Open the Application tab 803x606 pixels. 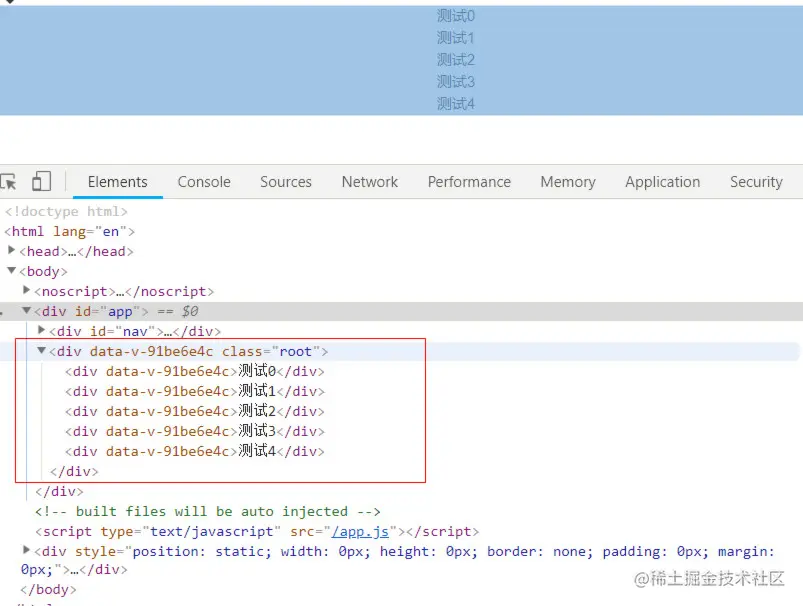(662, 182)
